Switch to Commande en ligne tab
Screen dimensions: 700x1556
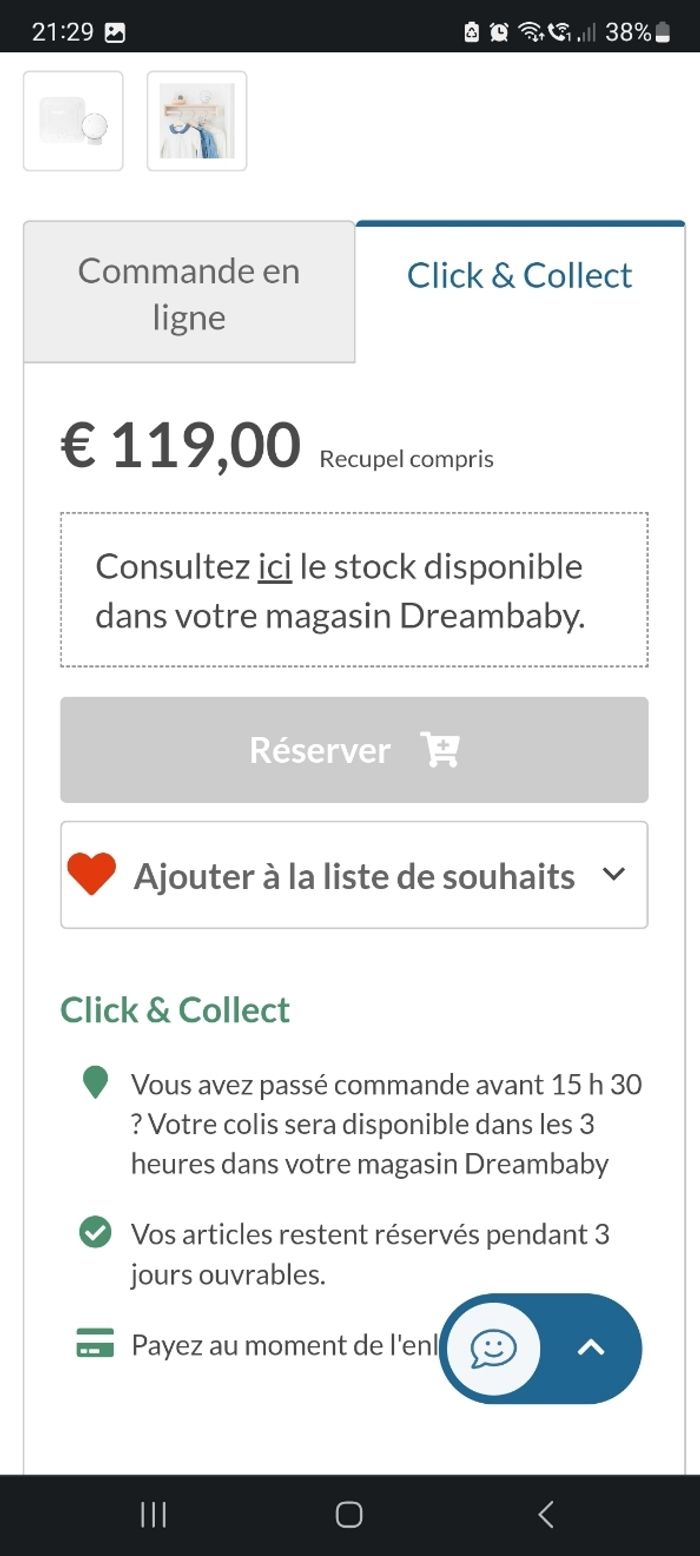(189, 293)
